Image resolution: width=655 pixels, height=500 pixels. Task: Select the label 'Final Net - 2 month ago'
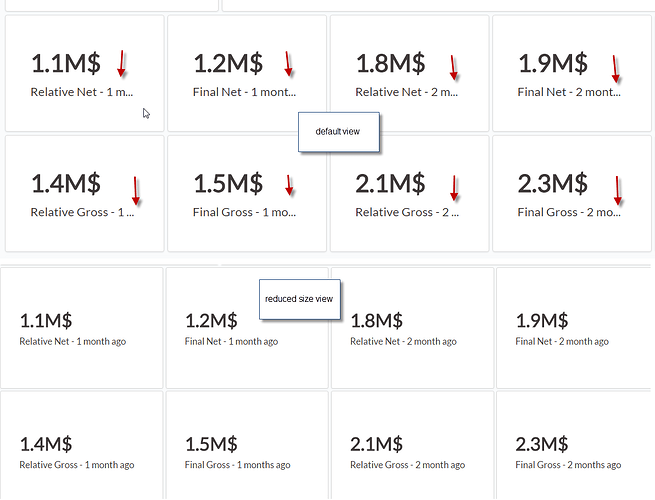tap(562, 341)
